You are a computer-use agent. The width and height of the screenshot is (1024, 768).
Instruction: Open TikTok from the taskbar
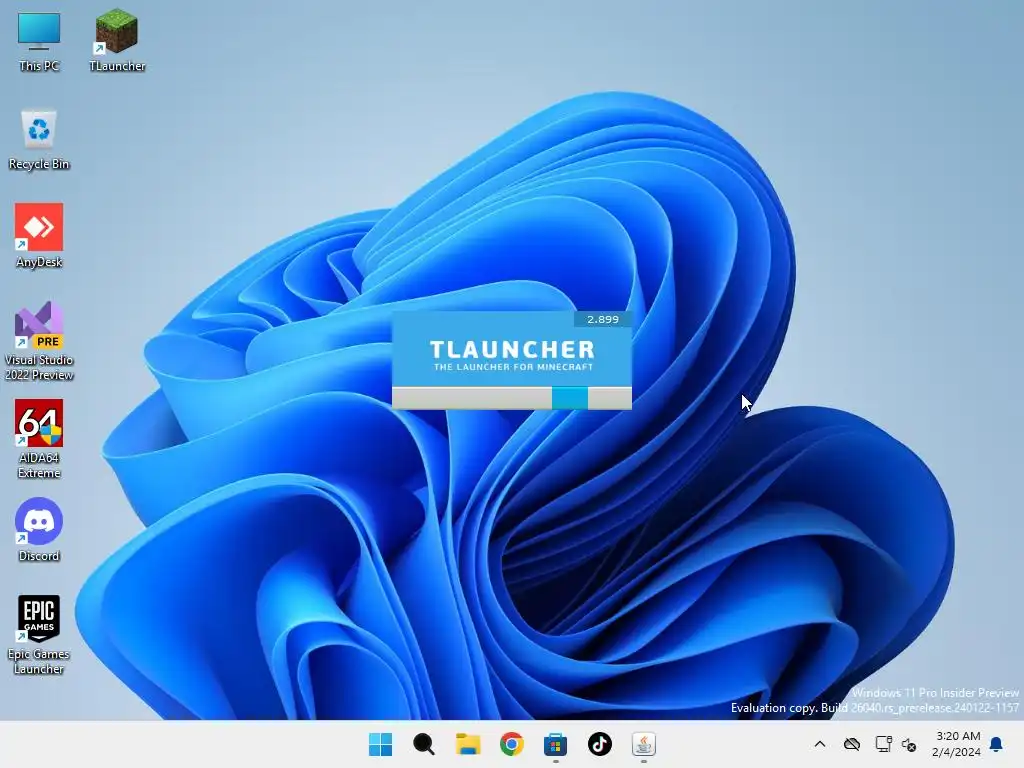pyautogui.click(x=600, y=744)
